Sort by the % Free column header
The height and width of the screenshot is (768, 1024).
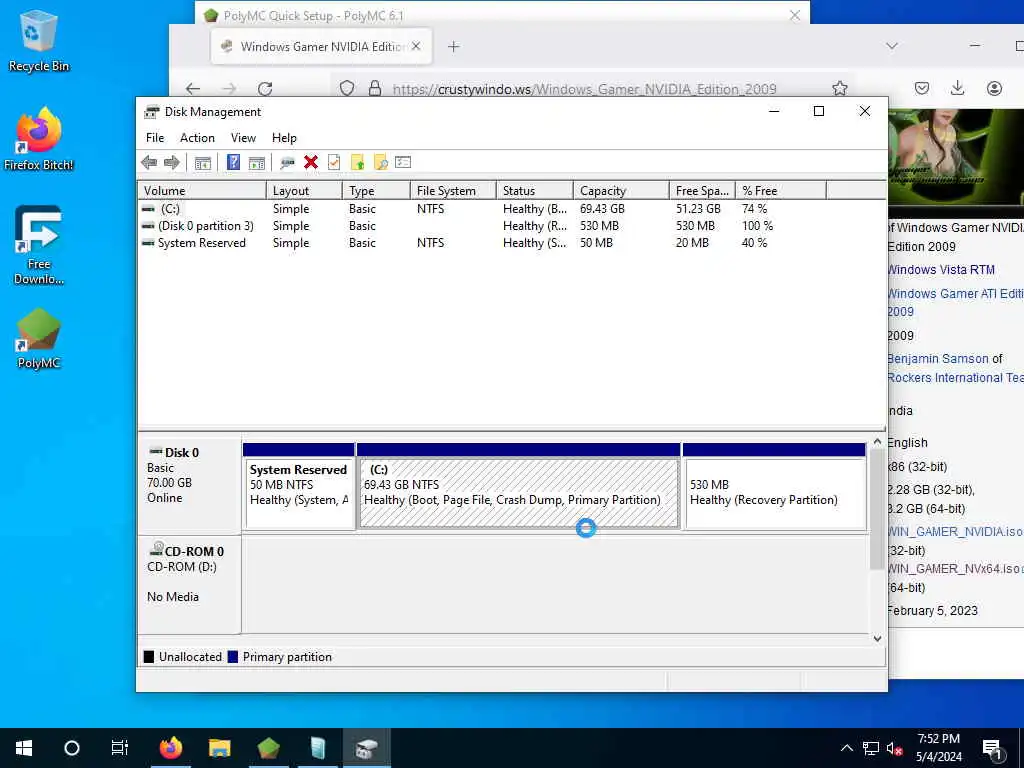[781, 191]
